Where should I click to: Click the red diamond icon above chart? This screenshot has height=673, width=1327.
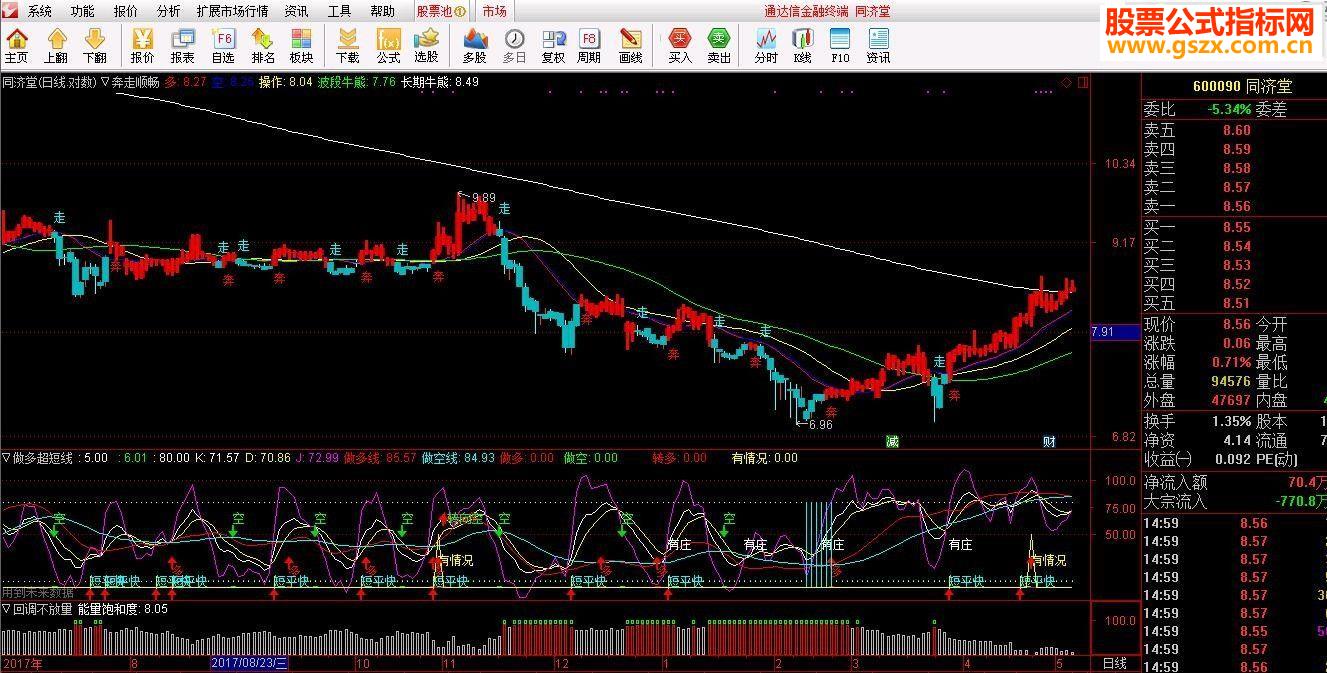[x=1067, y=82]
